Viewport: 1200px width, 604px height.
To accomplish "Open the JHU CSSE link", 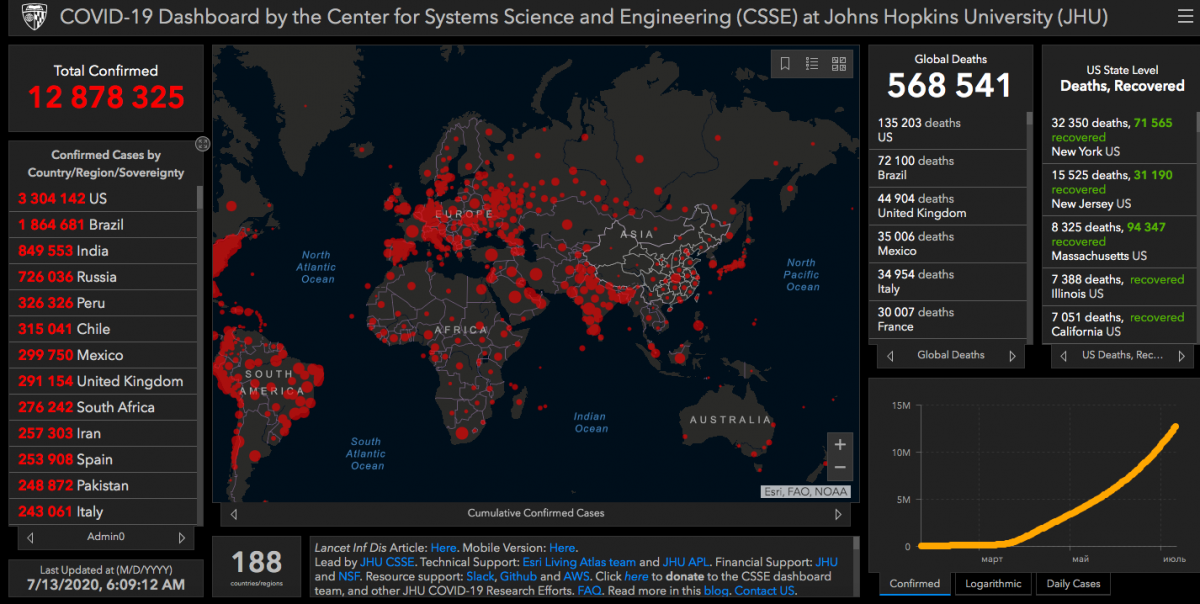I will 387,563.
